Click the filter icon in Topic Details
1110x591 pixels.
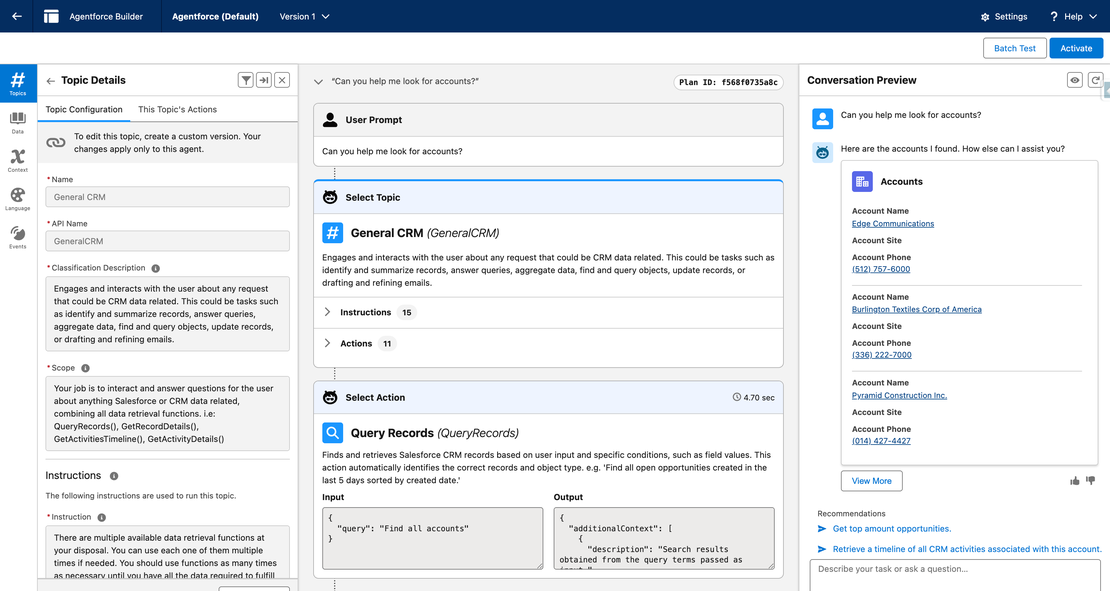click(246, 80)
